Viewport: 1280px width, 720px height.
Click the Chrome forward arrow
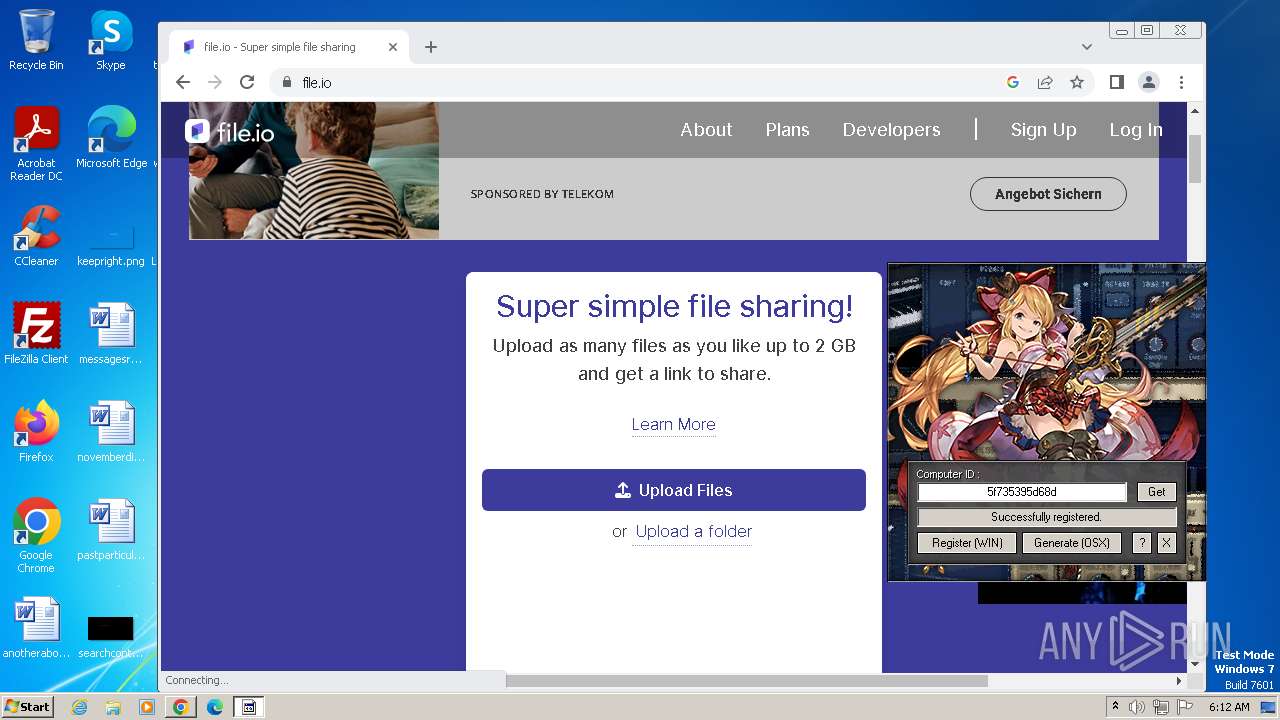pos(215,83)
